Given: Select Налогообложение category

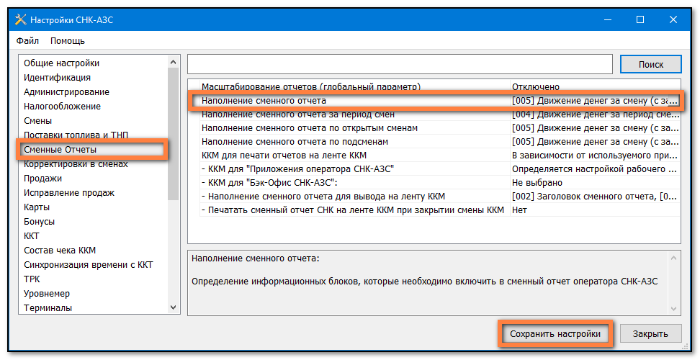Looking at the screenshot, I should [x=62, y=106].
